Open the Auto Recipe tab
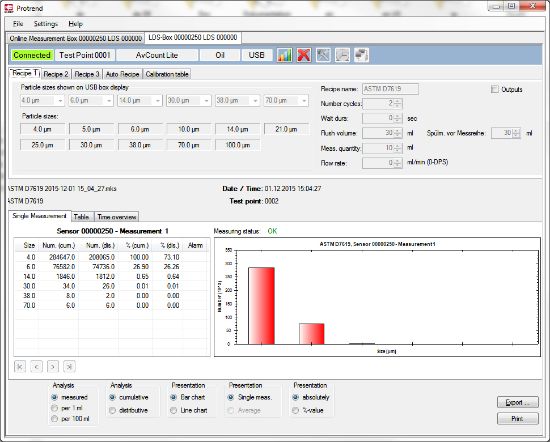This screenshot has width=550, height=442. click(x=122, y=74)
